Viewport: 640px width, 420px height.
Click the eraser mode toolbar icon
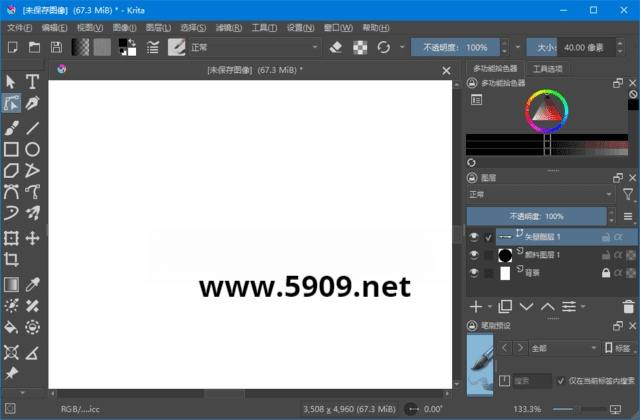(336, 47)
